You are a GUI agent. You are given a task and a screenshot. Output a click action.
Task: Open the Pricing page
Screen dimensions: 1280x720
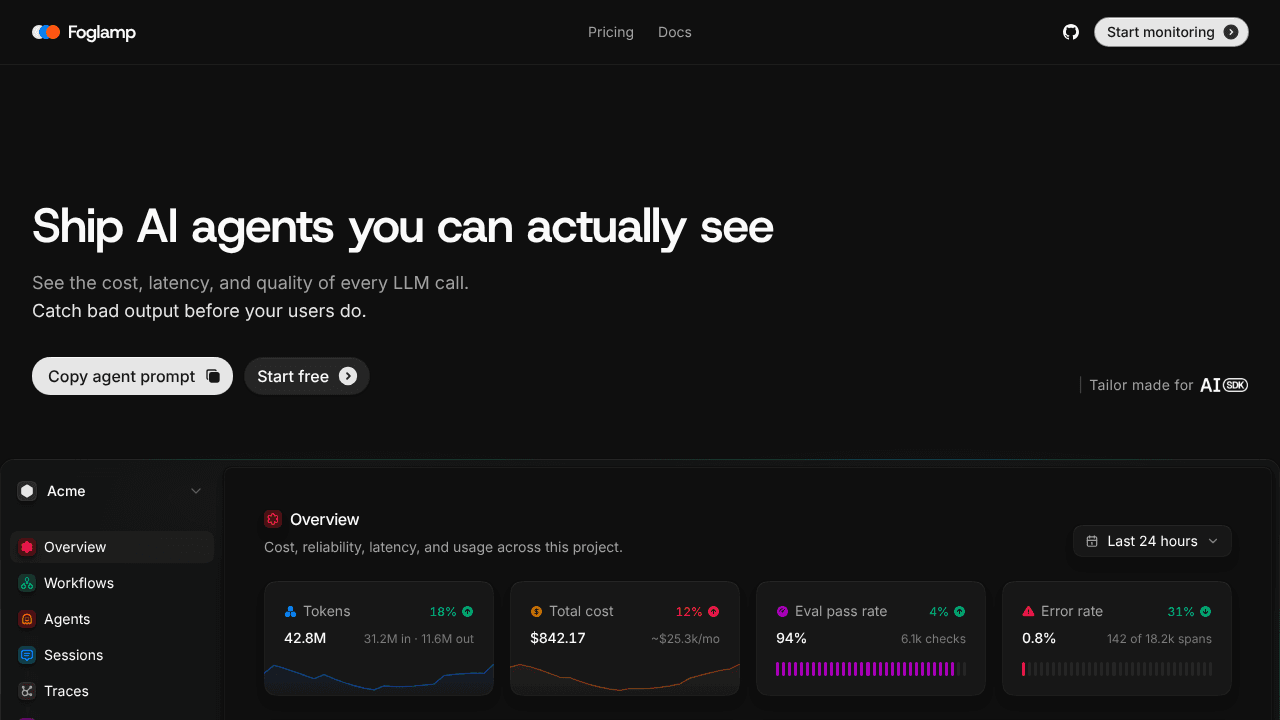(x=611, y=32)
